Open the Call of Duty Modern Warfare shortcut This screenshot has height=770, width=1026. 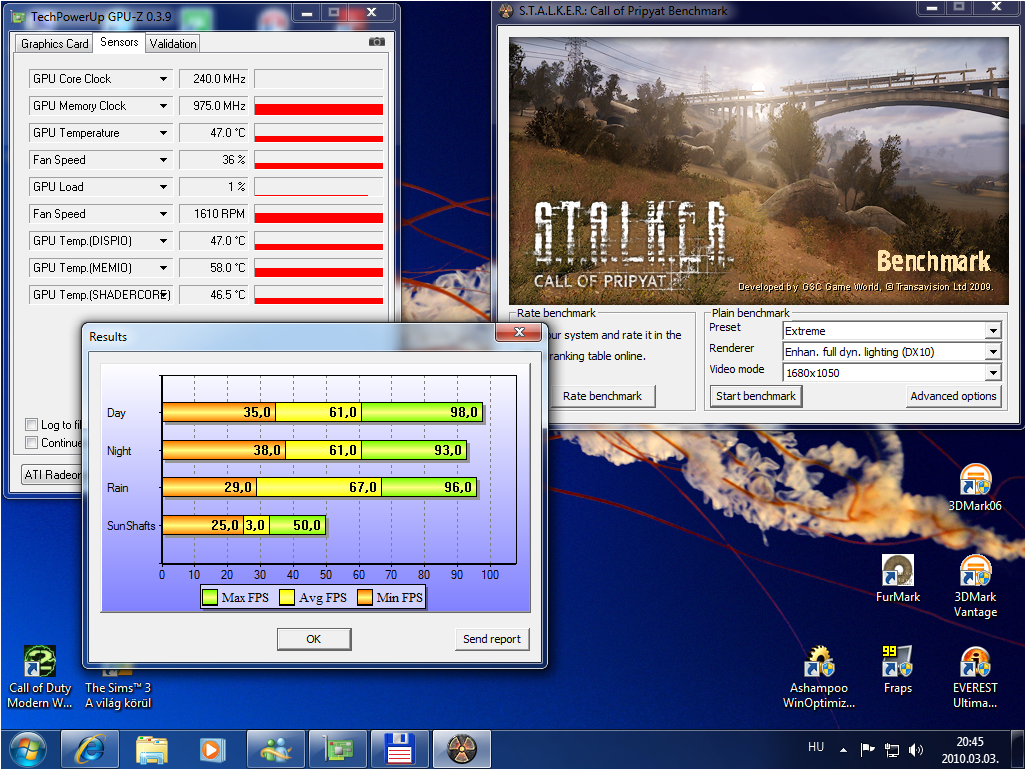point(39,677)
